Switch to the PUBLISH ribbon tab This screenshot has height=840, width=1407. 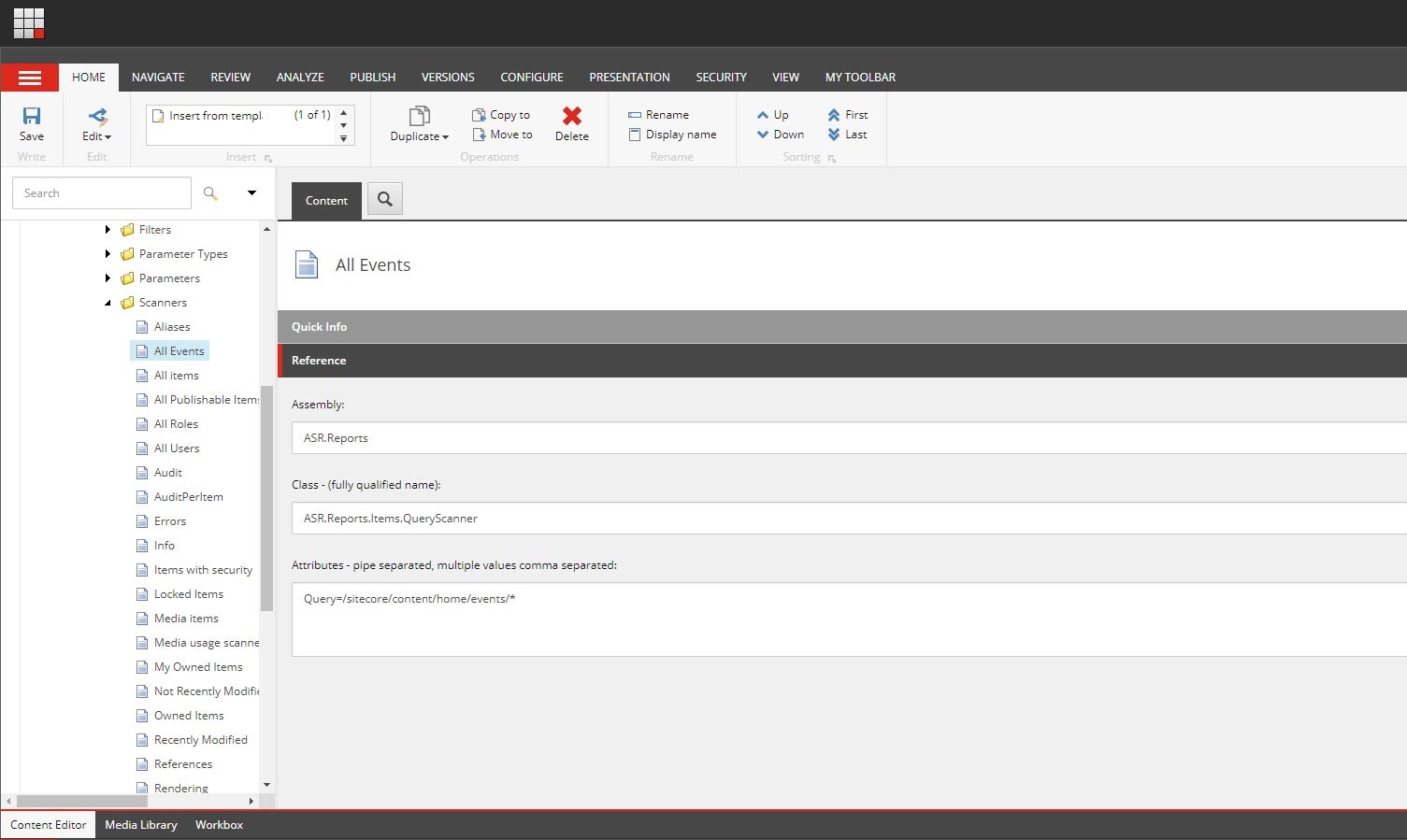(x=372, y=78)
